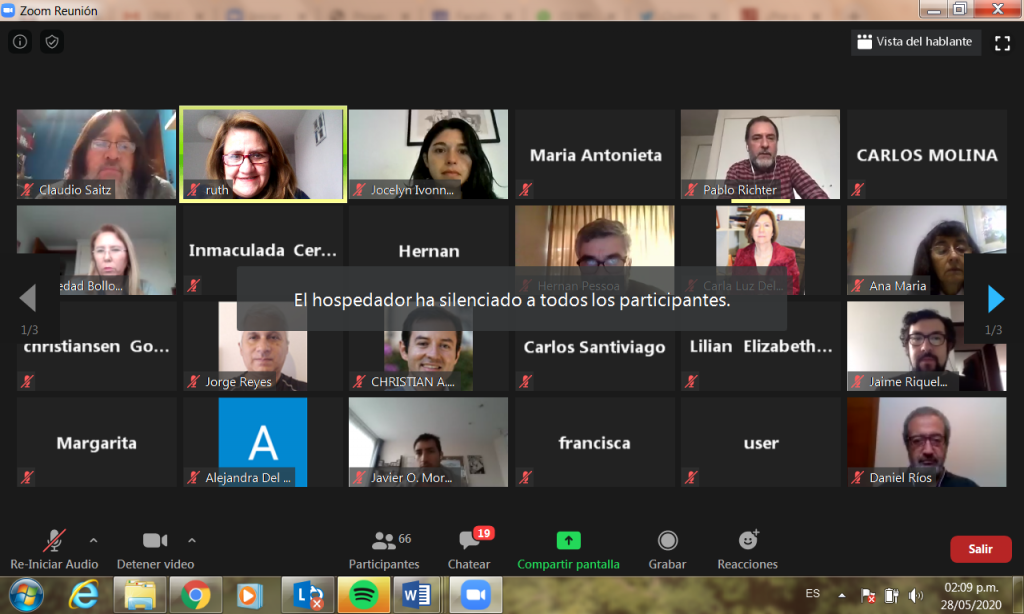Screen dimensions: 1024x614
Task: Open the meeting information icon
Action: pyautogui.click(x=20, y=42)
